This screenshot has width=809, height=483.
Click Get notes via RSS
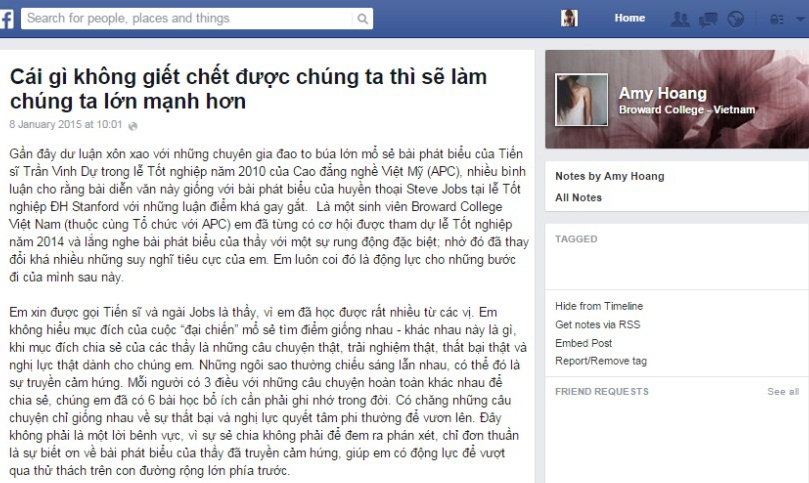click(x=597, y=325)
